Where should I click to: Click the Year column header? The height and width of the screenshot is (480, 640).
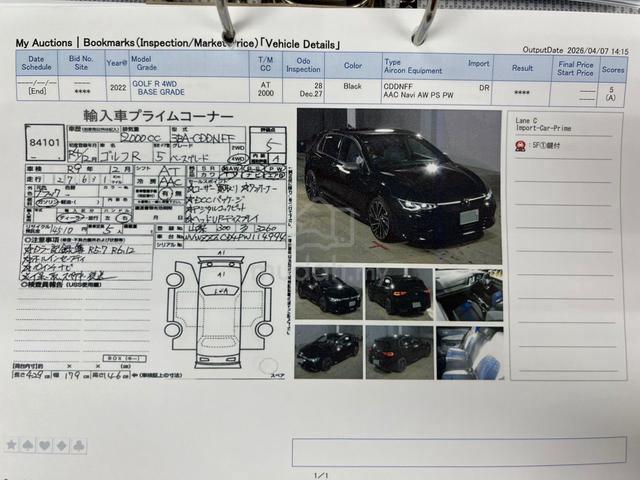(x=117, y=64)
